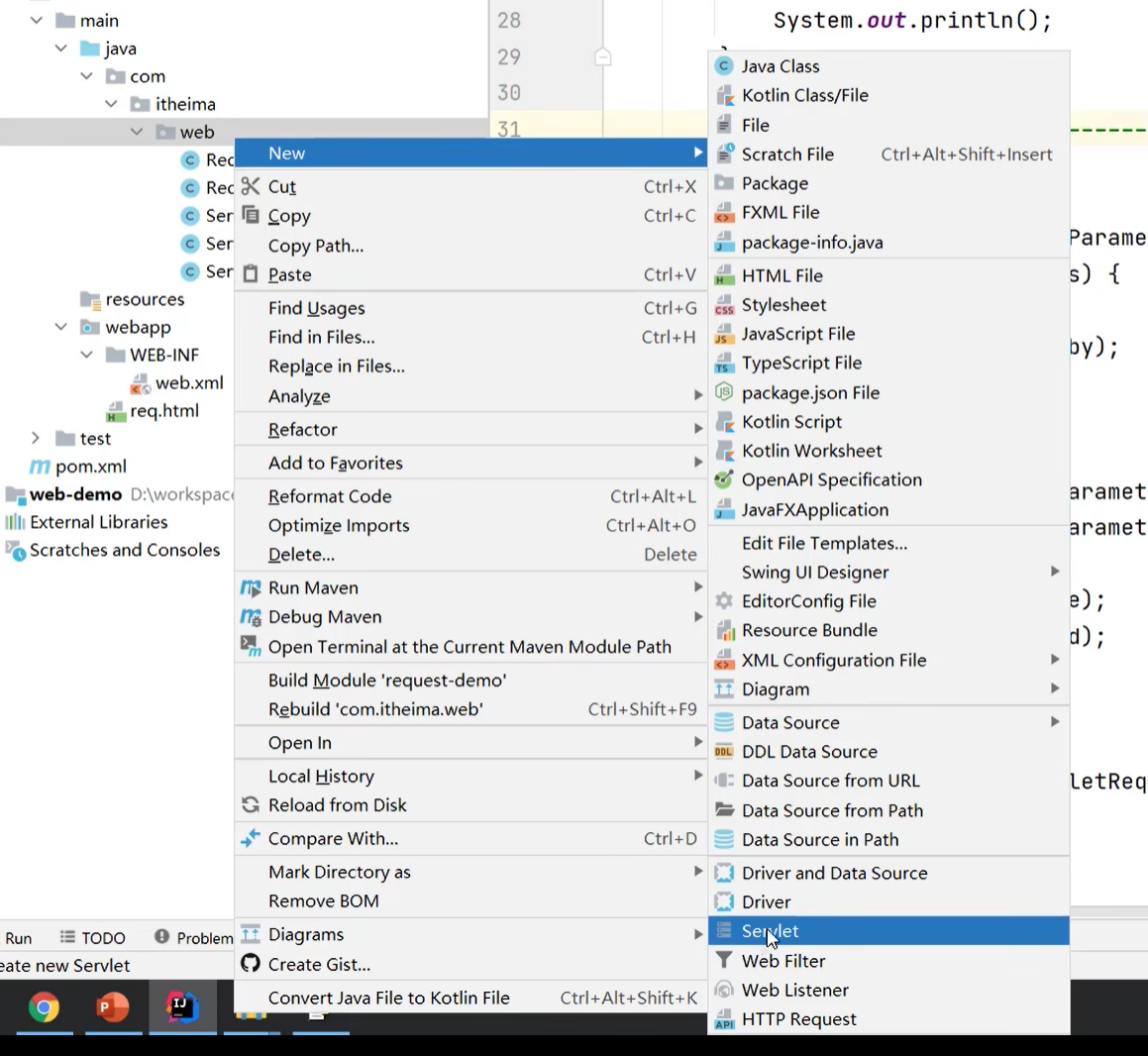Viewport: 1148px width, 1056px height.
Task: Choose Convert Java File to Kotlin File
Action: point(470,998)
